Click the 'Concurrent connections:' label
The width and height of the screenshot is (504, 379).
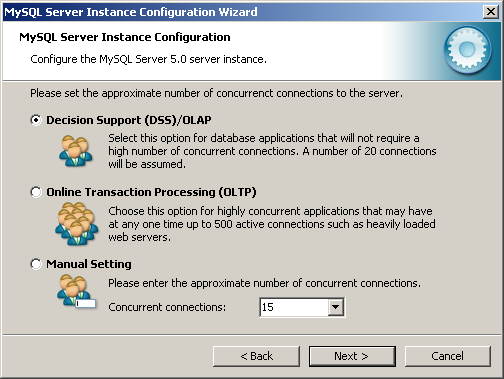pyautogui.click(x=167, y=307)
